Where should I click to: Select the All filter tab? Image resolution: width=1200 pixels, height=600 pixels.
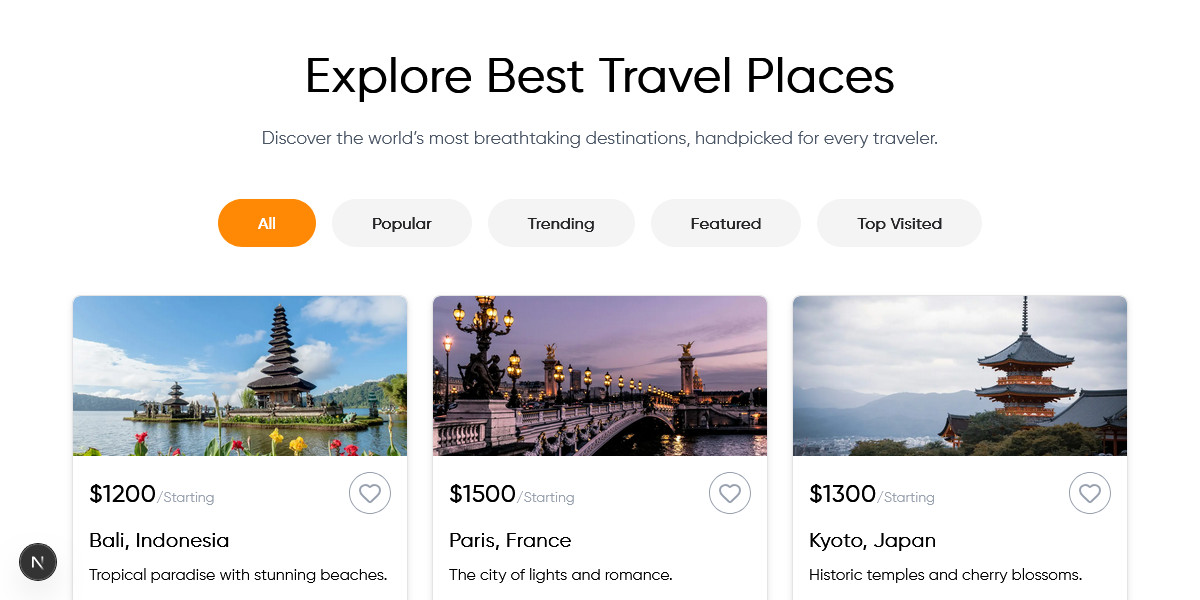pos(267,223)
